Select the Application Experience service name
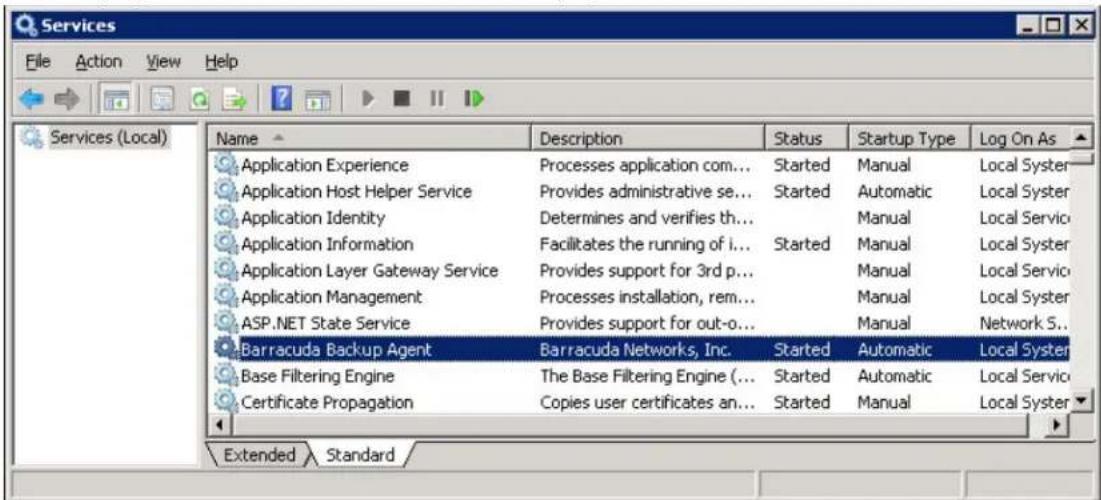 (324, 165)
